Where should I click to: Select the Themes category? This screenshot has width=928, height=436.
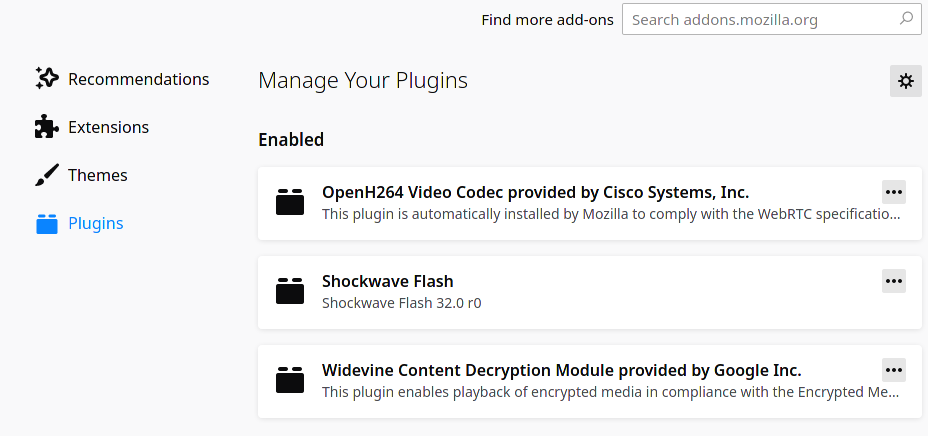98,175
